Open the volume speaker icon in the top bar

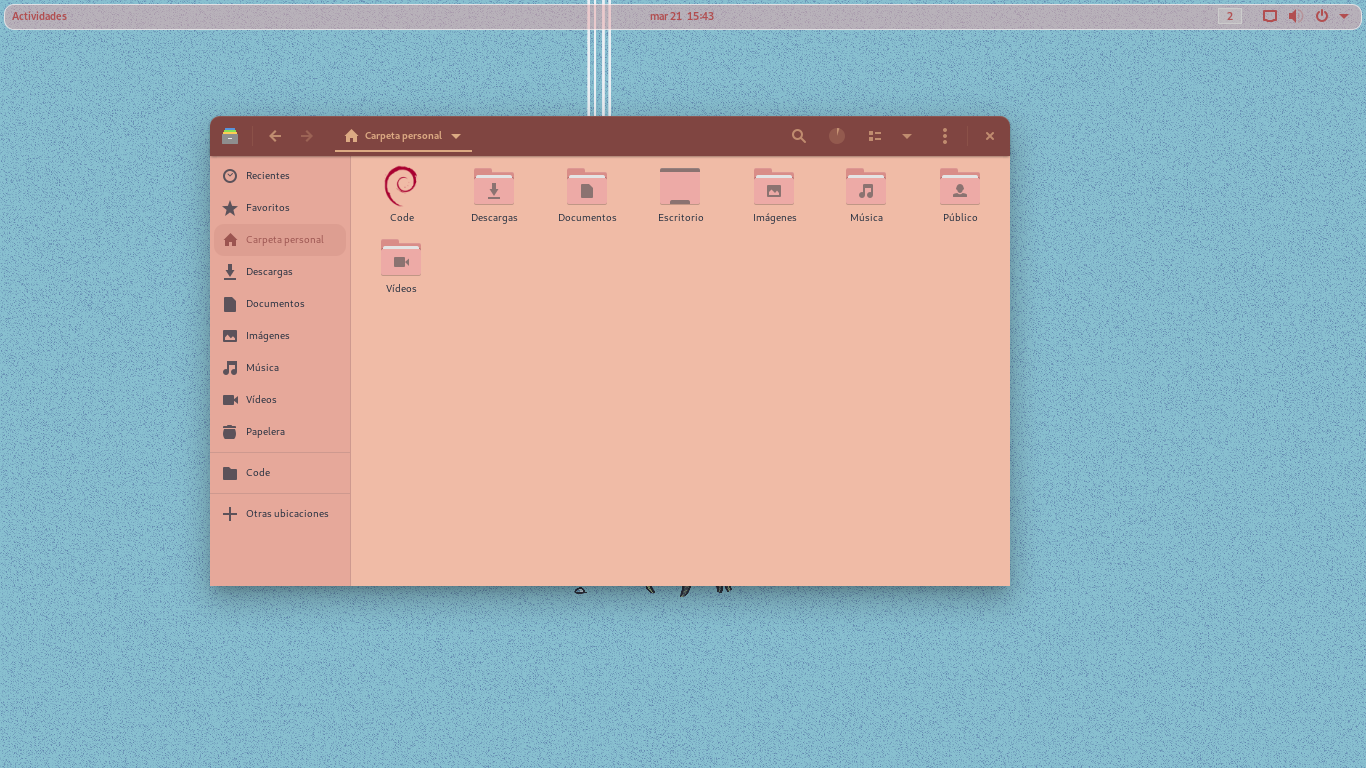click(x=1295, y=16)
